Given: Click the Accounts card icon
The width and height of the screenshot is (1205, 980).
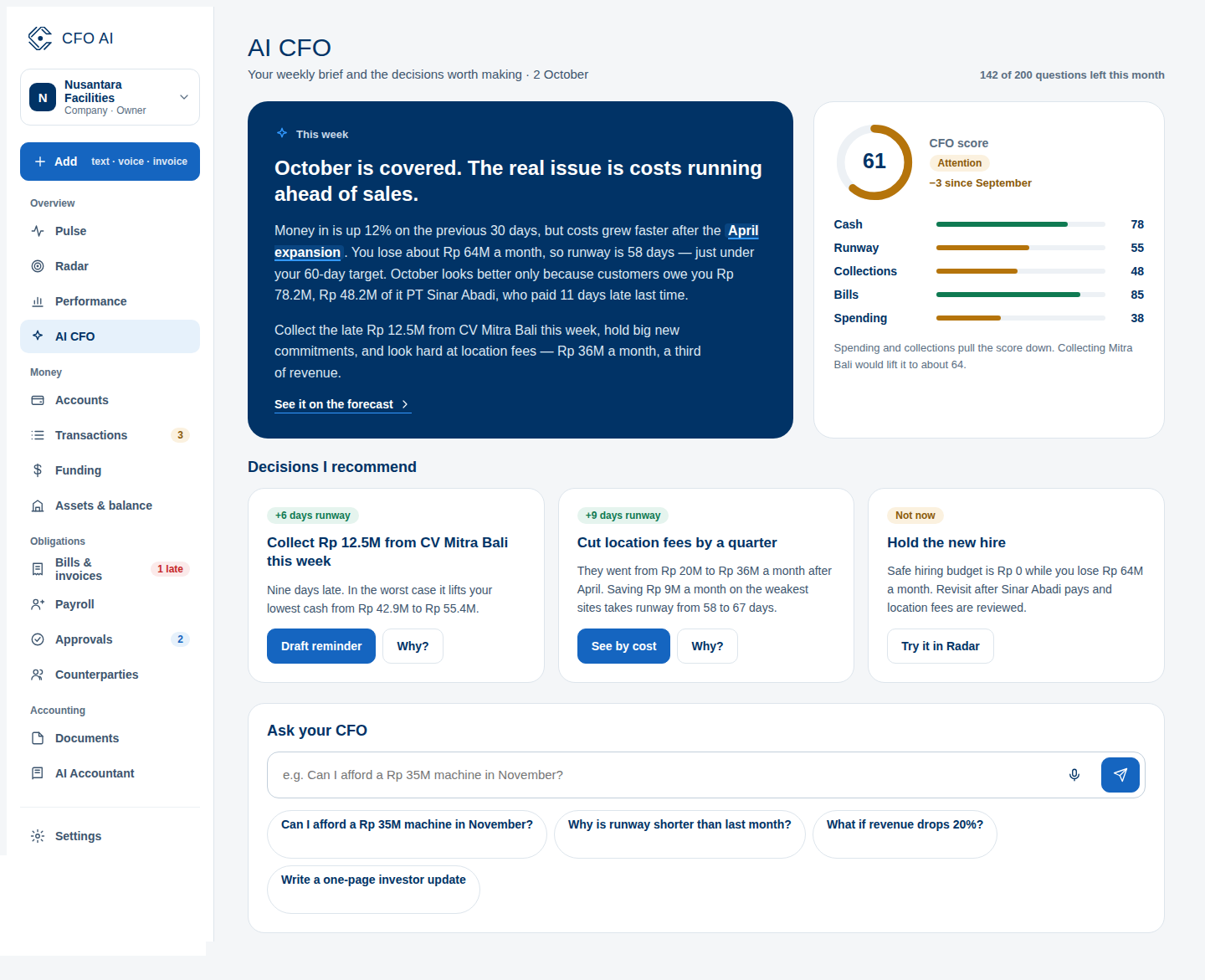Looking at the screenshot, I should (x=38, y=400).
